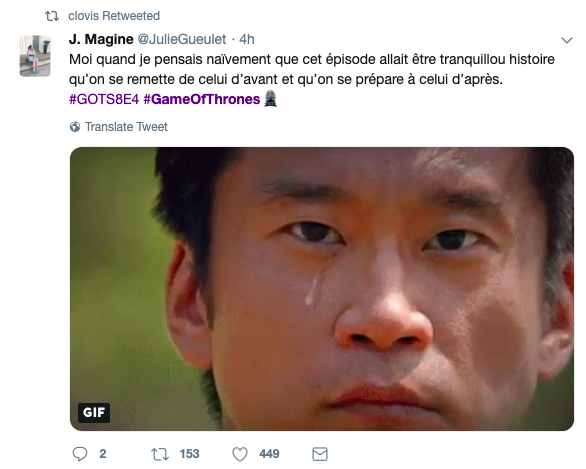Screen dimensions: 586x469
Task: Open J. Magine's profile avatar
Action: pyautogui.click(x=35, y=56)
